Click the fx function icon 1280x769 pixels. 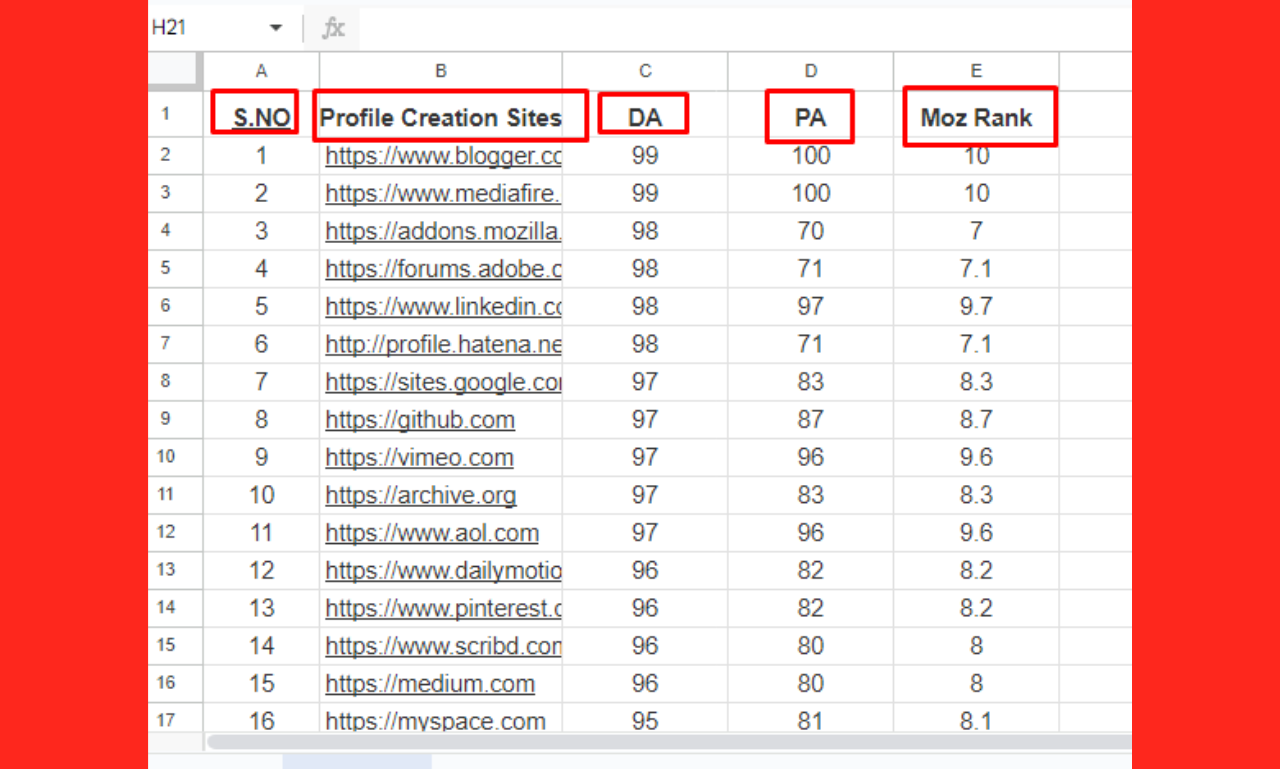pos(333,29)
